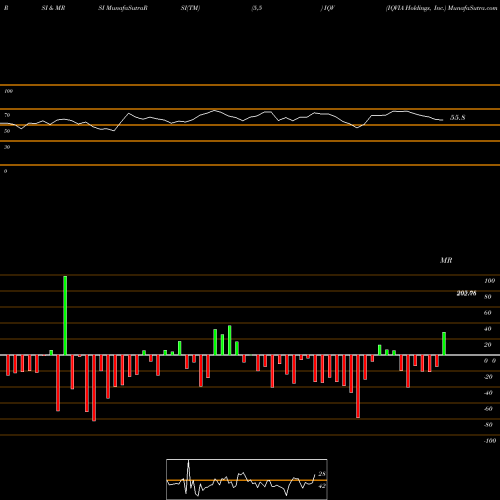
Task: Click the mini chart value 42
Action: 322,486
